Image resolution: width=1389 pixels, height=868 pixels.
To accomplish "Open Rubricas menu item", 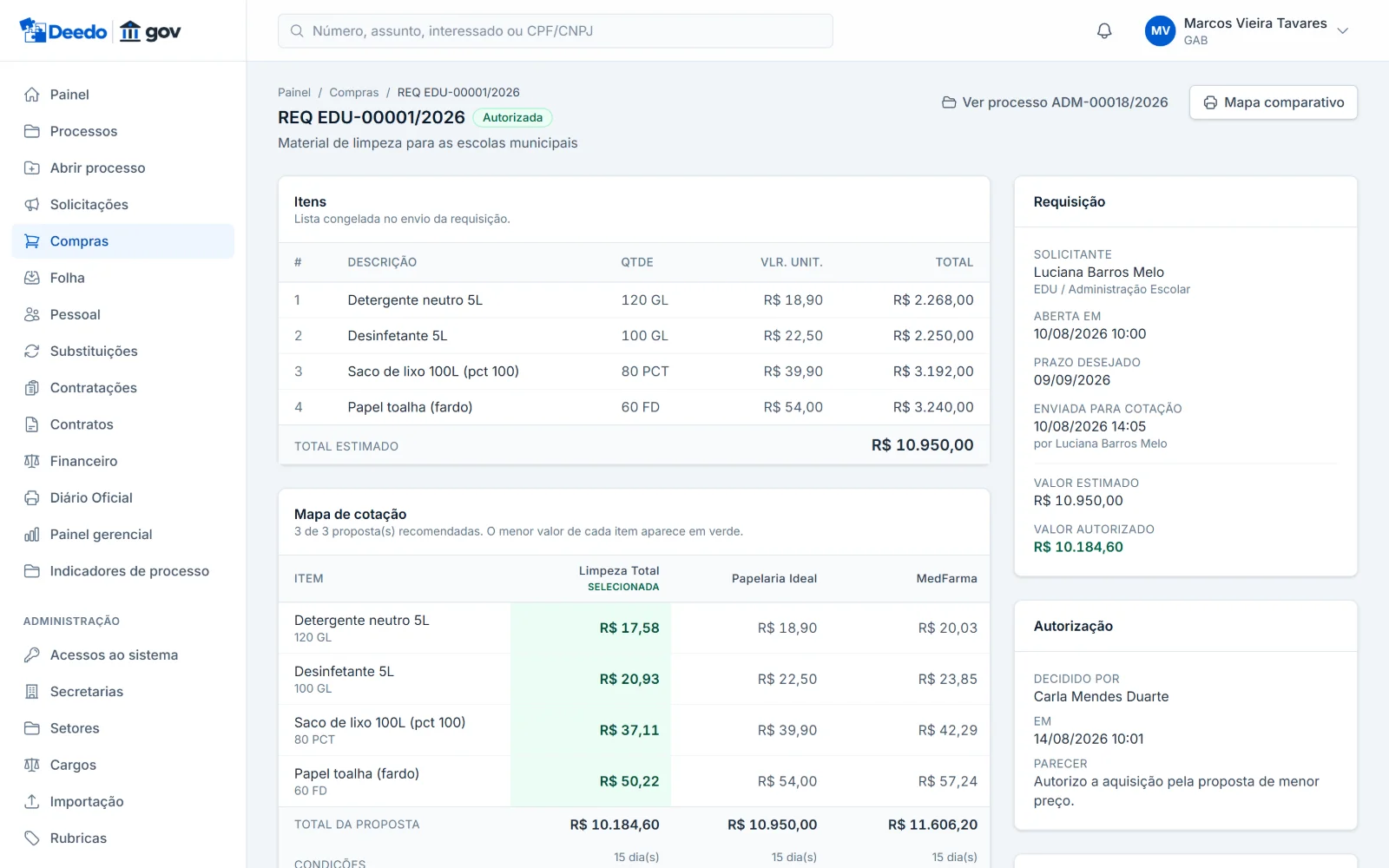I will tap(123, 838).
